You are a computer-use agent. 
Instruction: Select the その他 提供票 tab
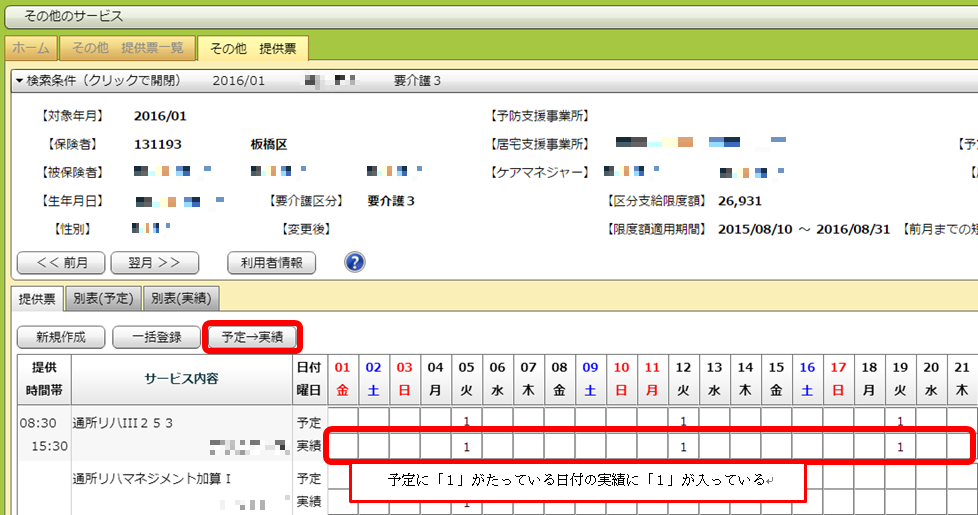click(253, 48)
